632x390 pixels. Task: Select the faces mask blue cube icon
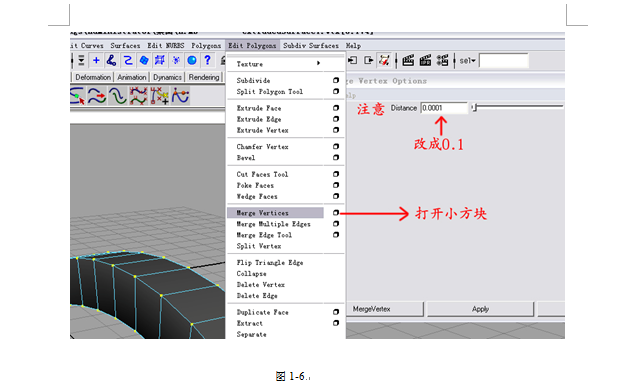(144, 60)
